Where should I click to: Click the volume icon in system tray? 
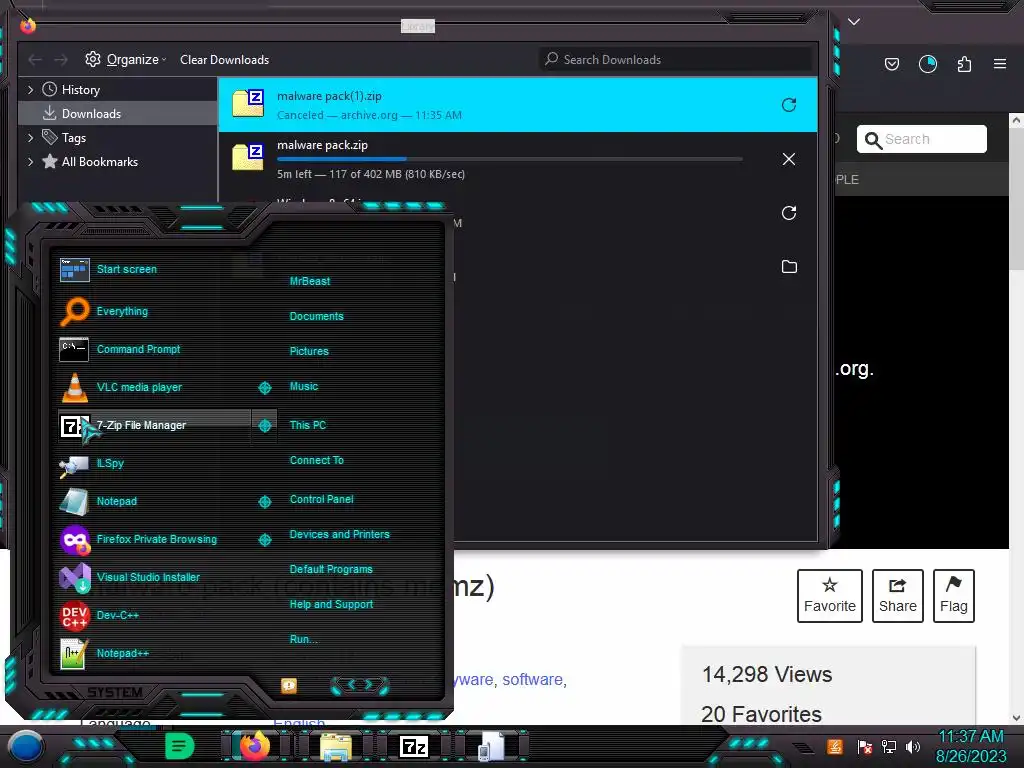point(913,746)
